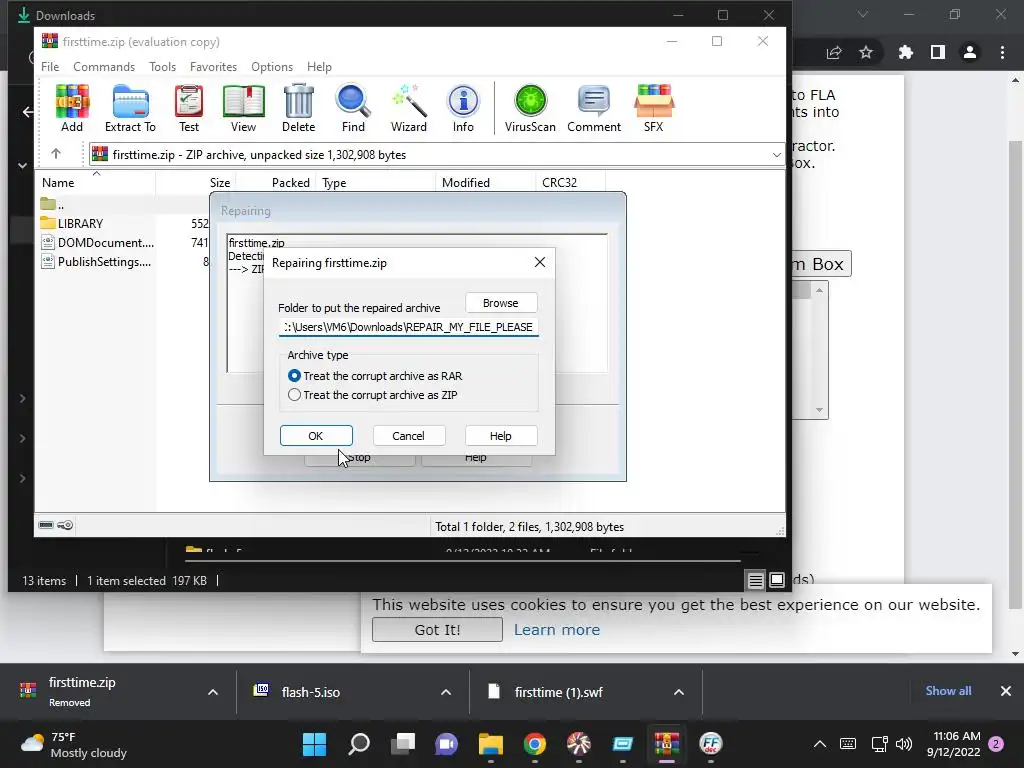This screenshot has height=768, width=1024.
Task: Open the Commands menu
Action: (x=104, y=67)
